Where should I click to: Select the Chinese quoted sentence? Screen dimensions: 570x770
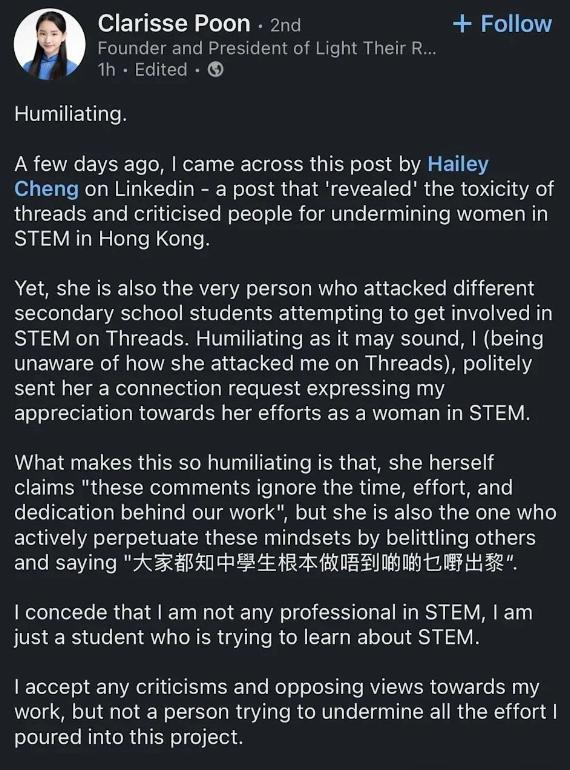(x=318, y=563)
